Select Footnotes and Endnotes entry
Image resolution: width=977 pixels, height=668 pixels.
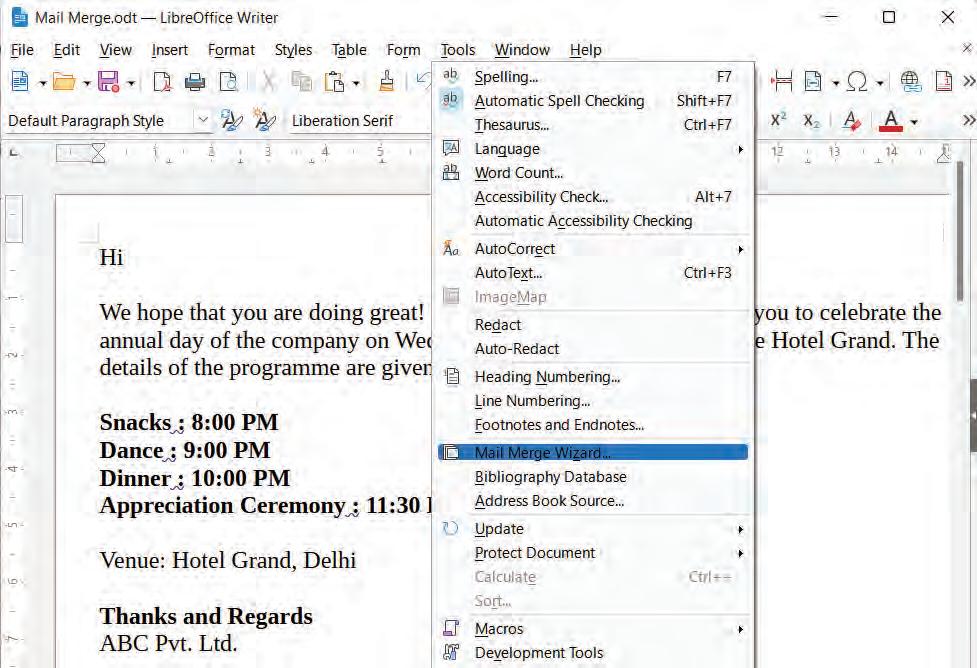[593, 425]
